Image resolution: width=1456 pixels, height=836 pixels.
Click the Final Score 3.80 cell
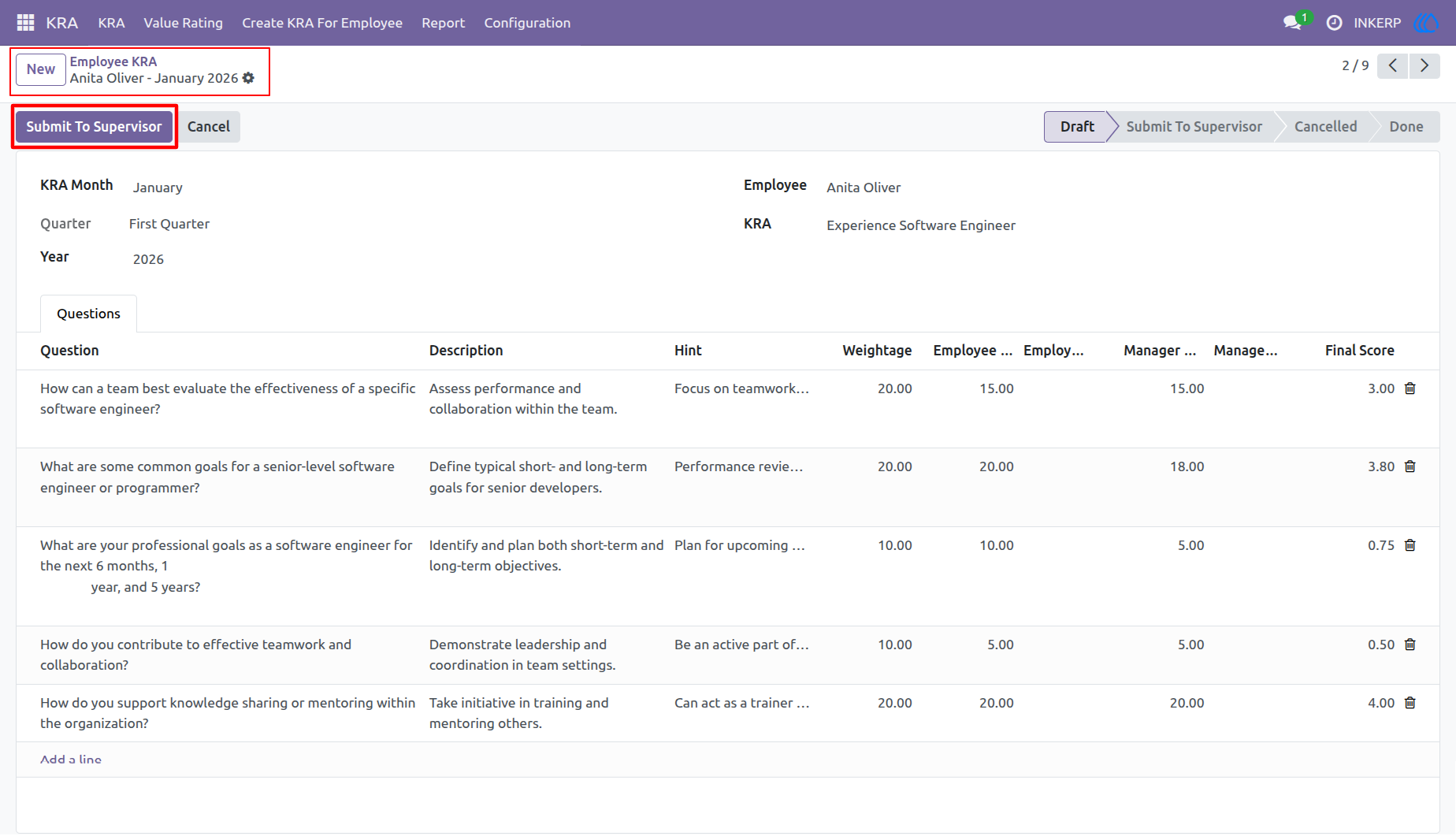tap(1381, 466)
